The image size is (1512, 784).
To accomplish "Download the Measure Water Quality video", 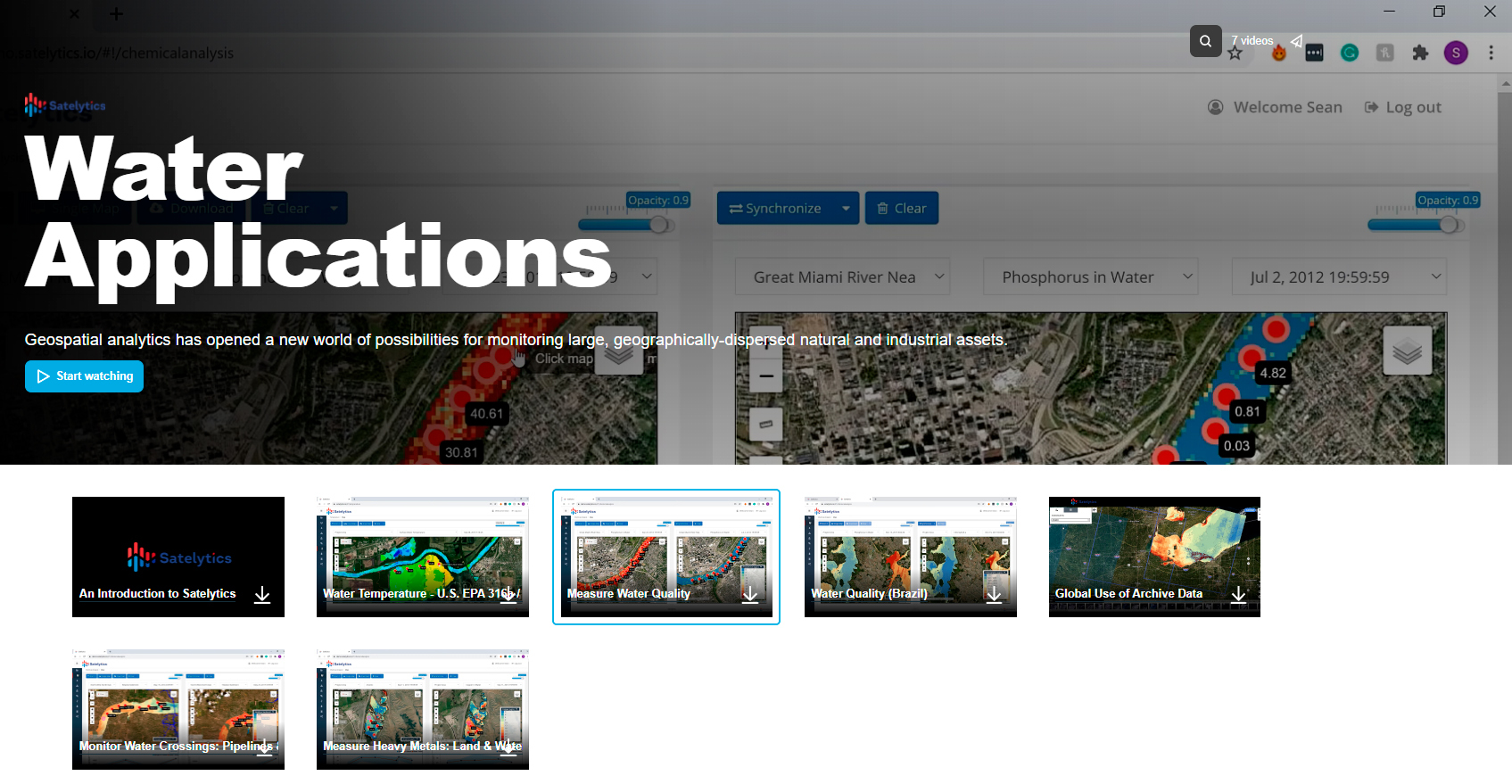I will point(750,595).
